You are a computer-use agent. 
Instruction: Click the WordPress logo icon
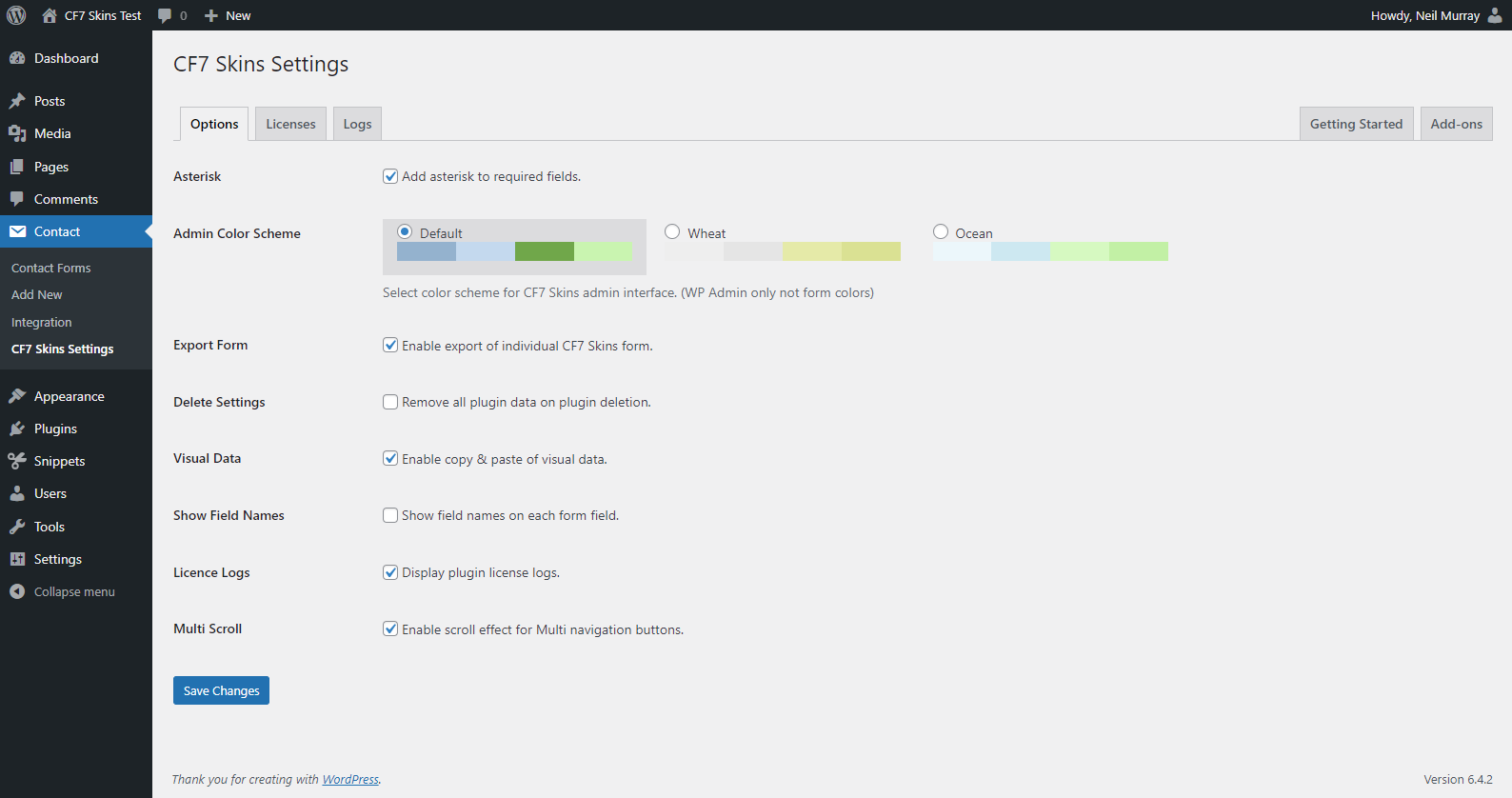tap(16, 15)
